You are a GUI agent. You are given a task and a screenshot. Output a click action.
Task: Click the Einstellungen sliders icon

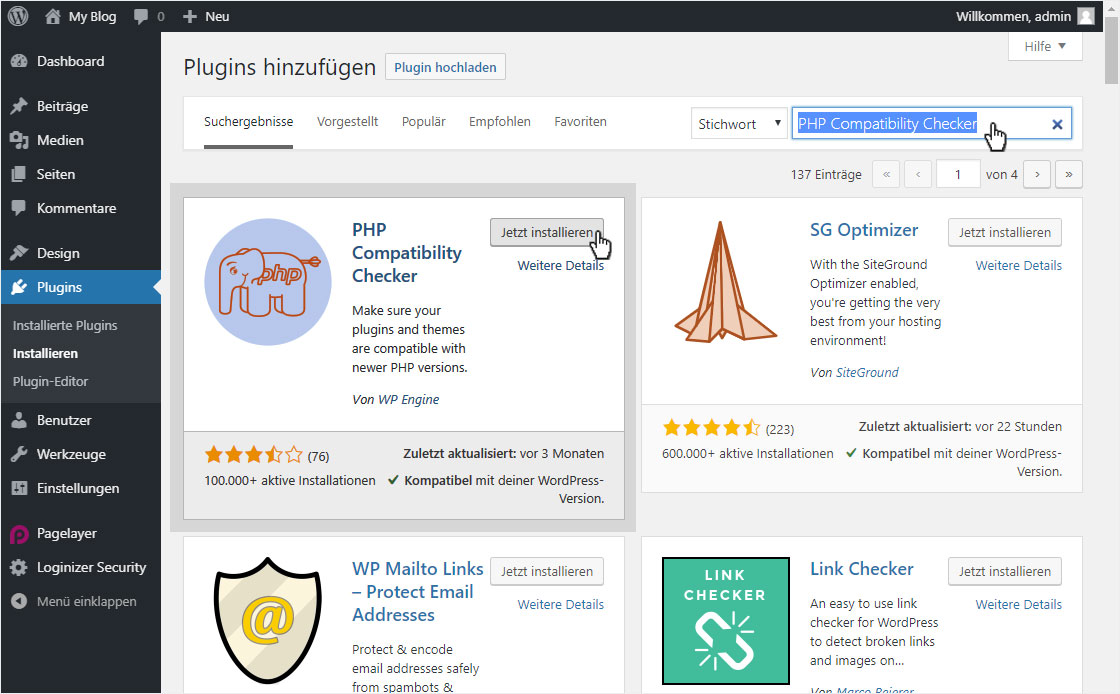[19, 488]
